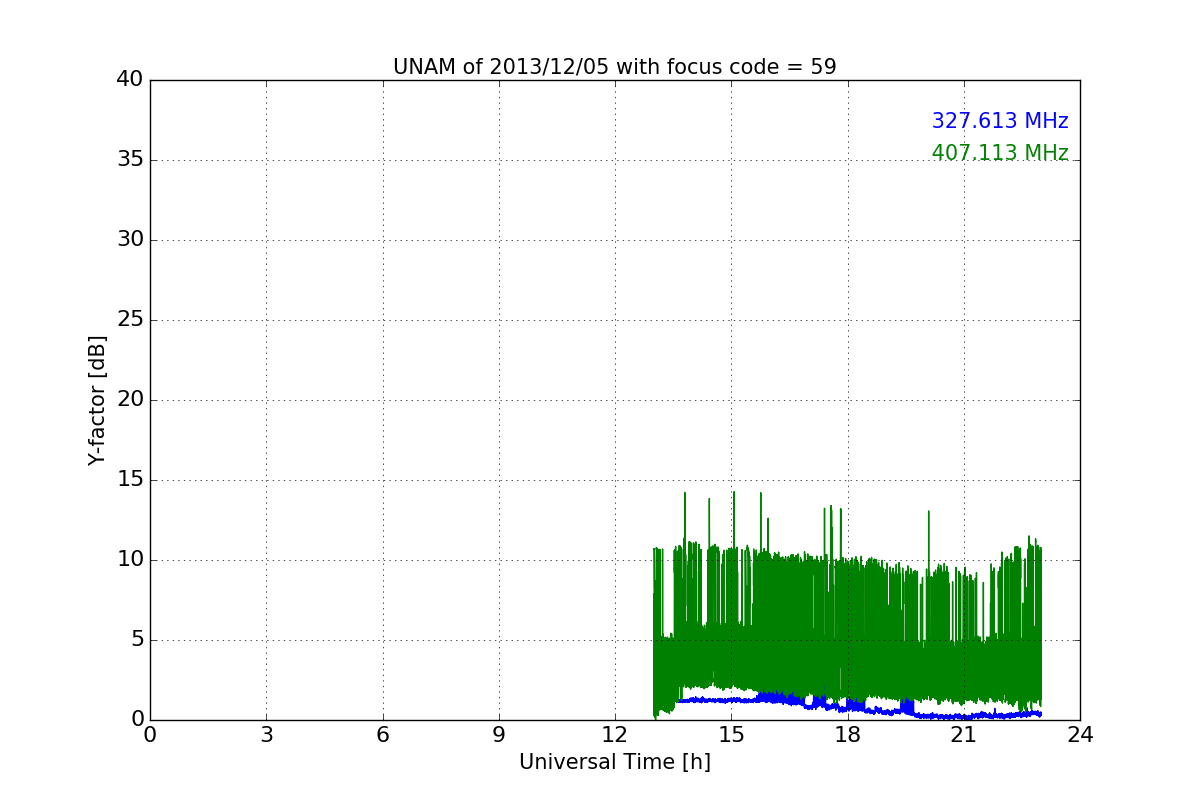Click x-axis tick label 24

[1080, 735]
